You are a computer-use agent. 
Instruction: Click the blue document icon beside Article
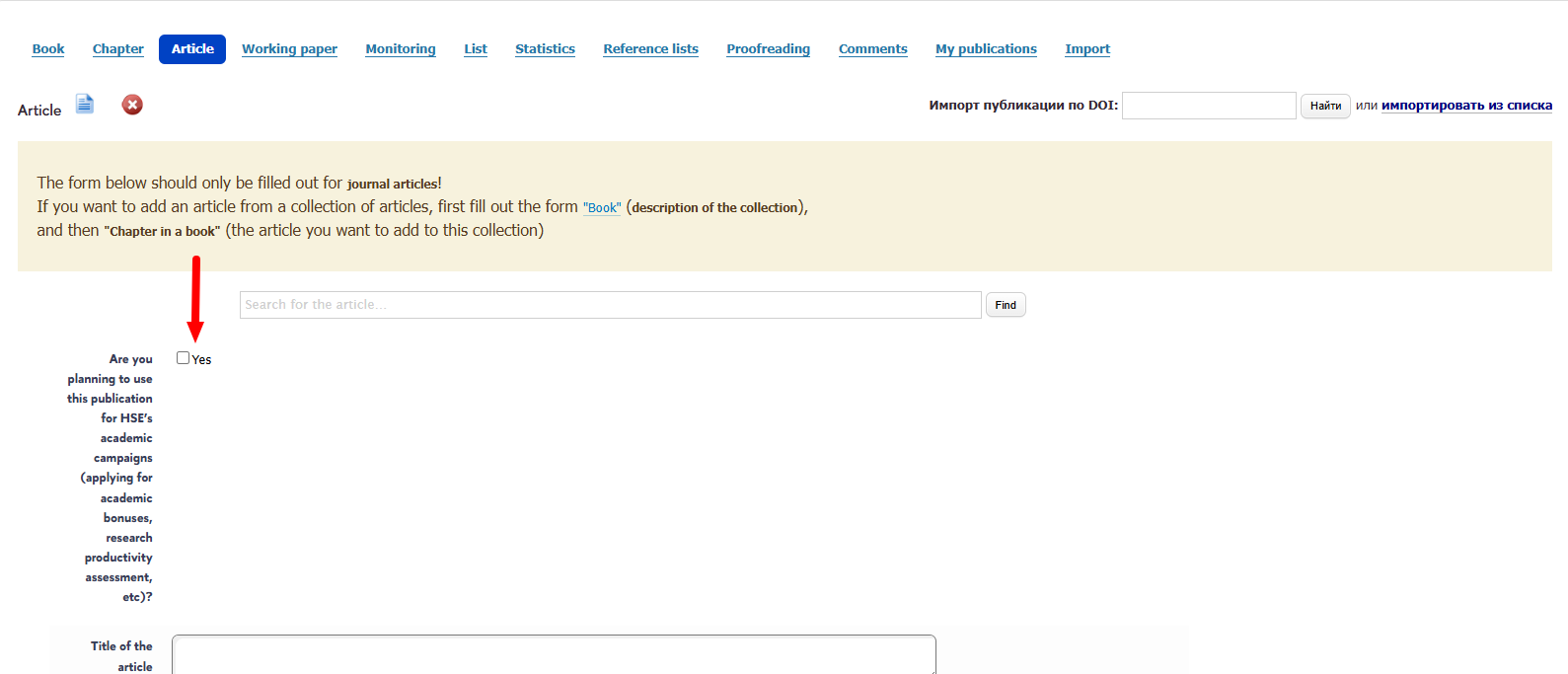click(85, 104)
